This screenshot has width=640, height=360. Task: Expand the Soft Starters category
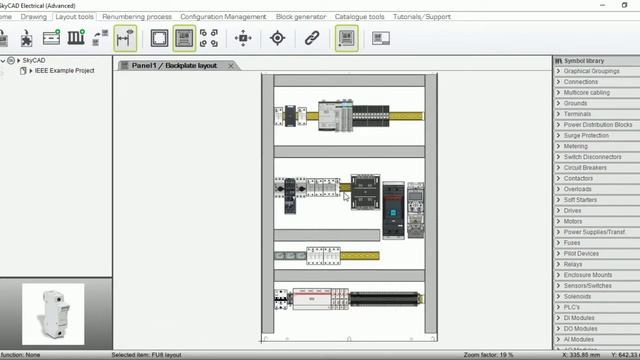558,200
